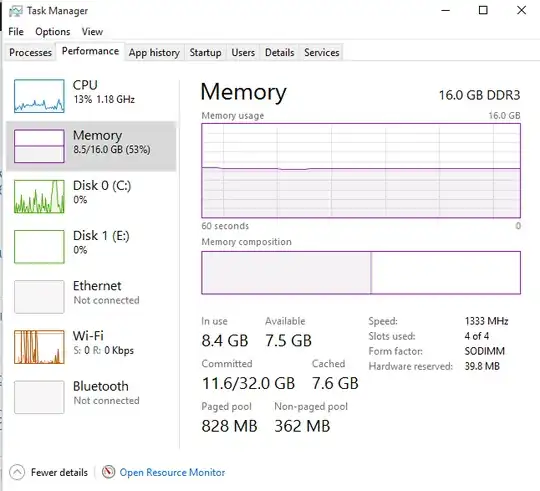This screenshot has width=540, height=491.
Task: Select the CPU mini graph thumbnail
Action: [x=39, y=96]
